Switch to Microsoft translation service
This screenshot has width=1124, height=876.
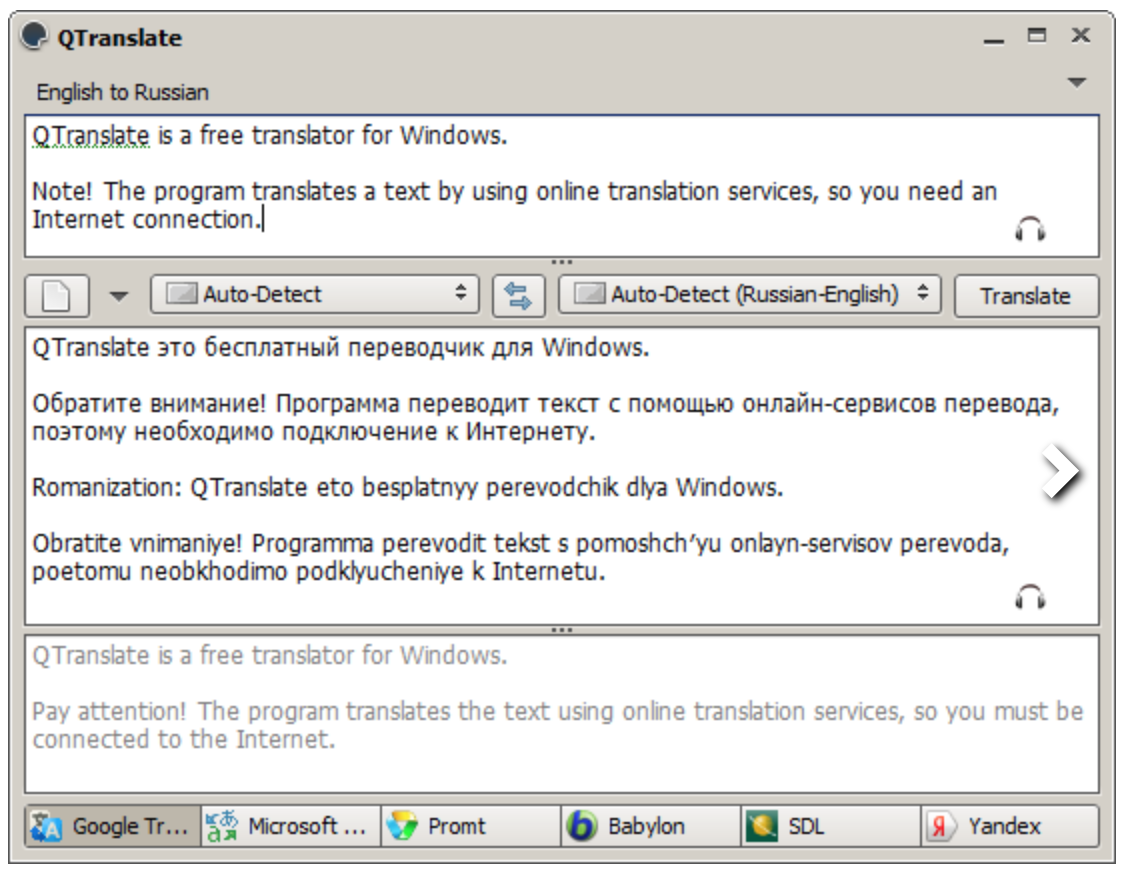tap(290, 827)
